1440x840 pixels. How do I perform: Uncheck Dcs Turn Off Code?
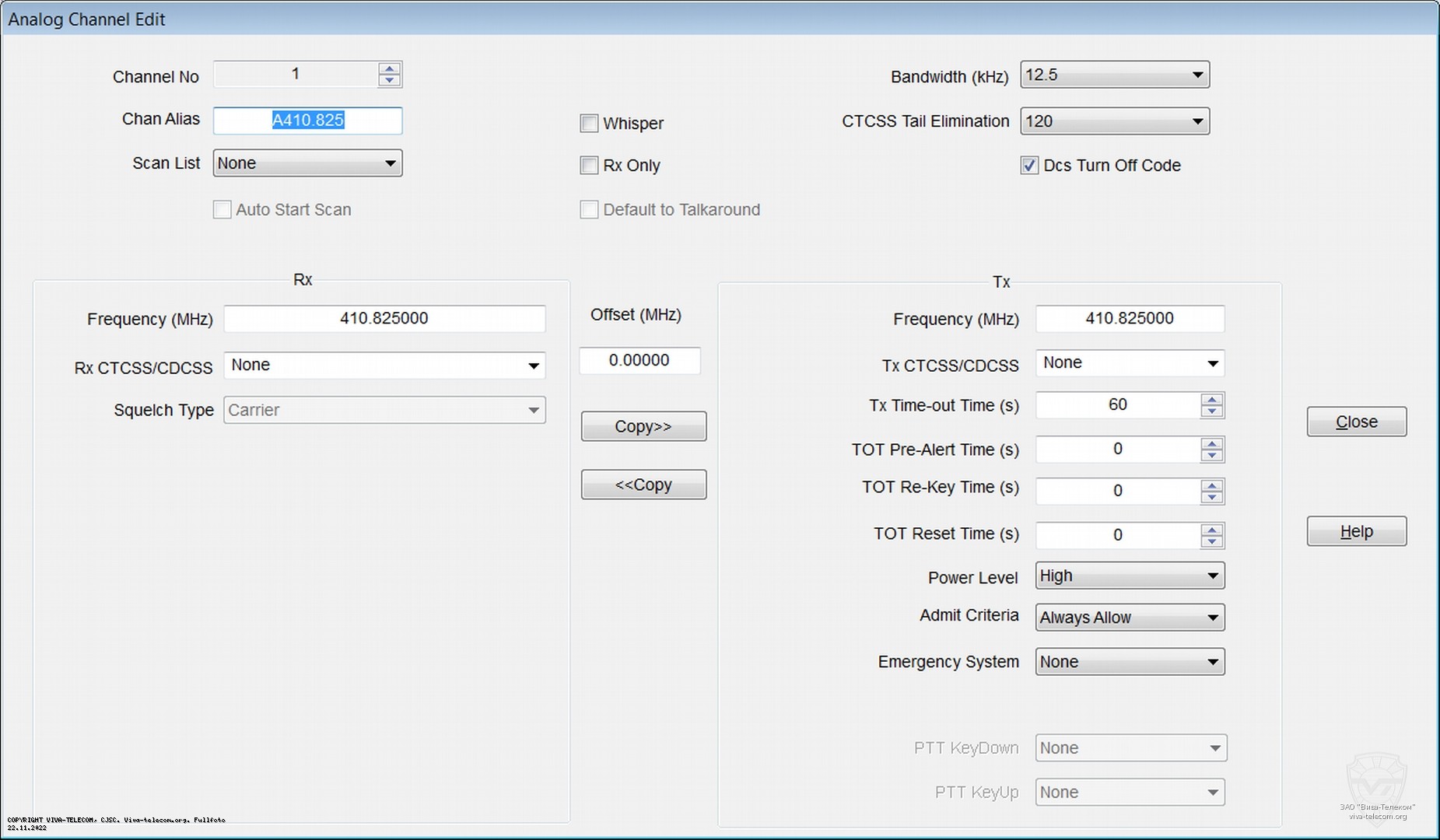click(1029, 166)
